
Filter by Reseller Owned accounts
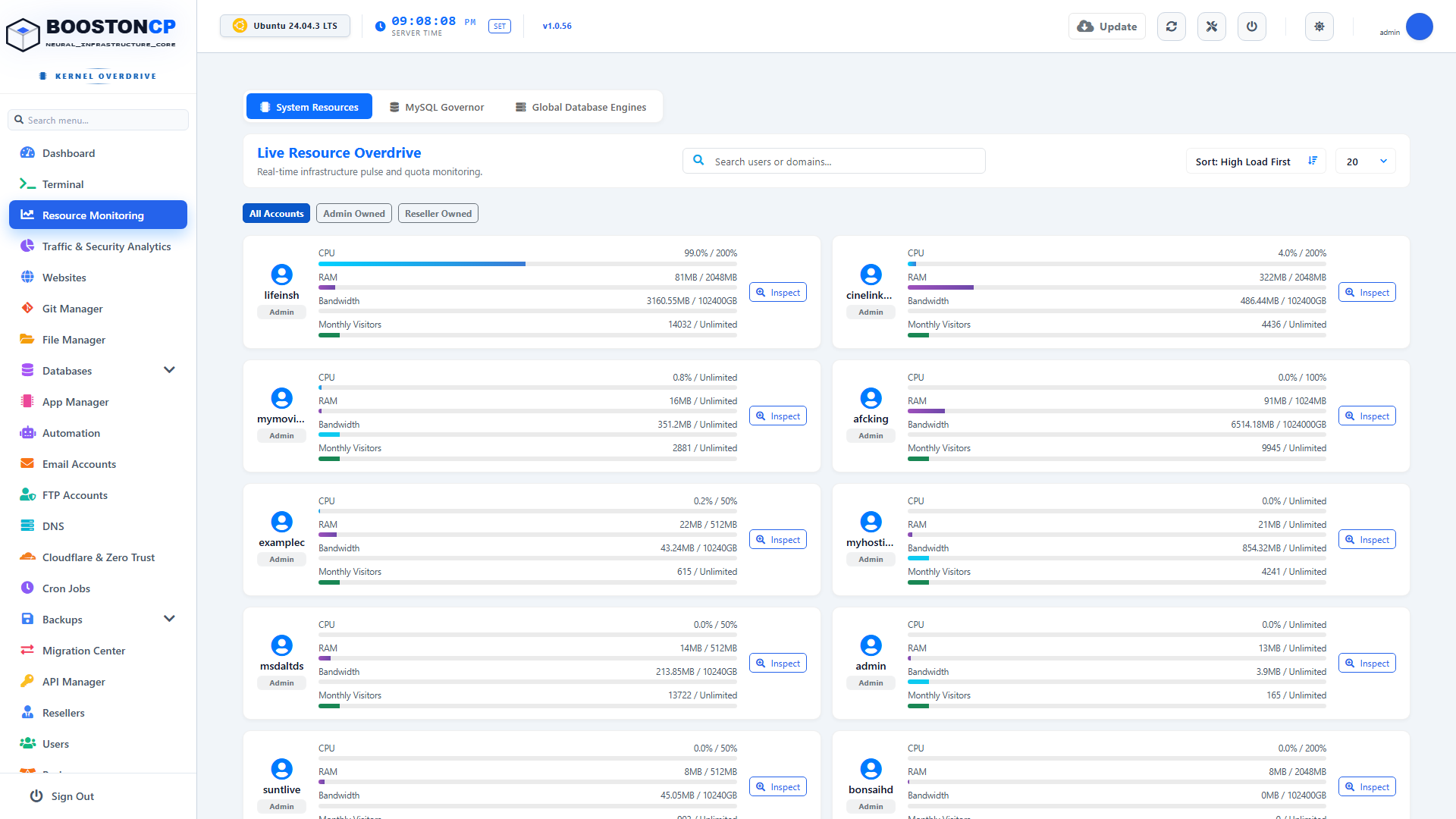(438, 214)
